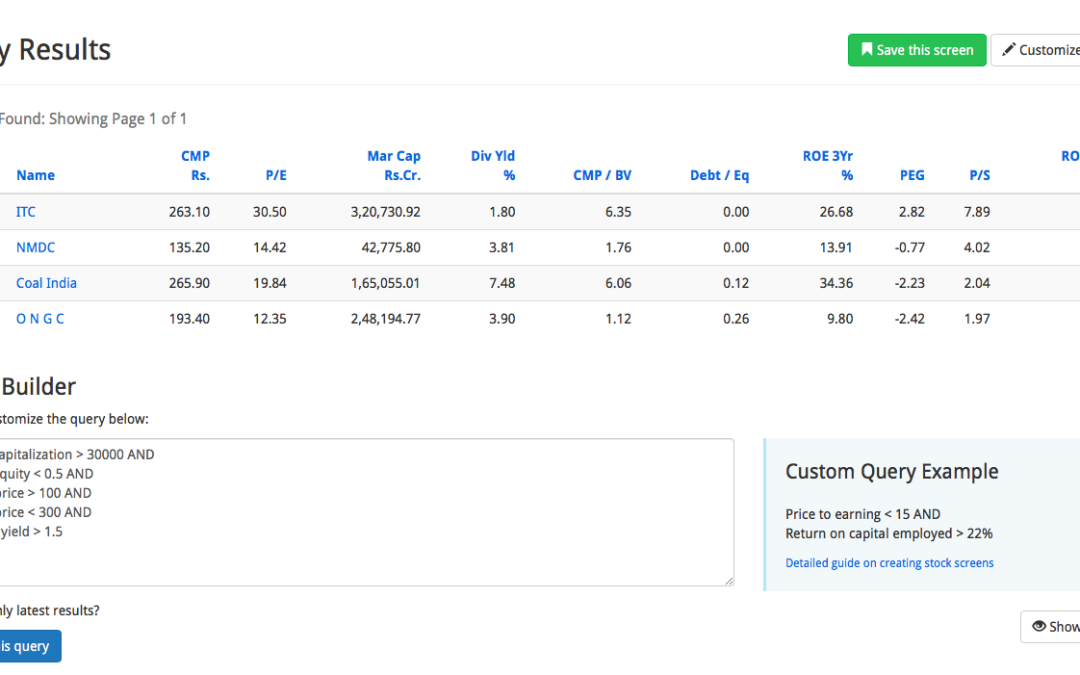Sort by the P/S column header

[x=979, y=175]
